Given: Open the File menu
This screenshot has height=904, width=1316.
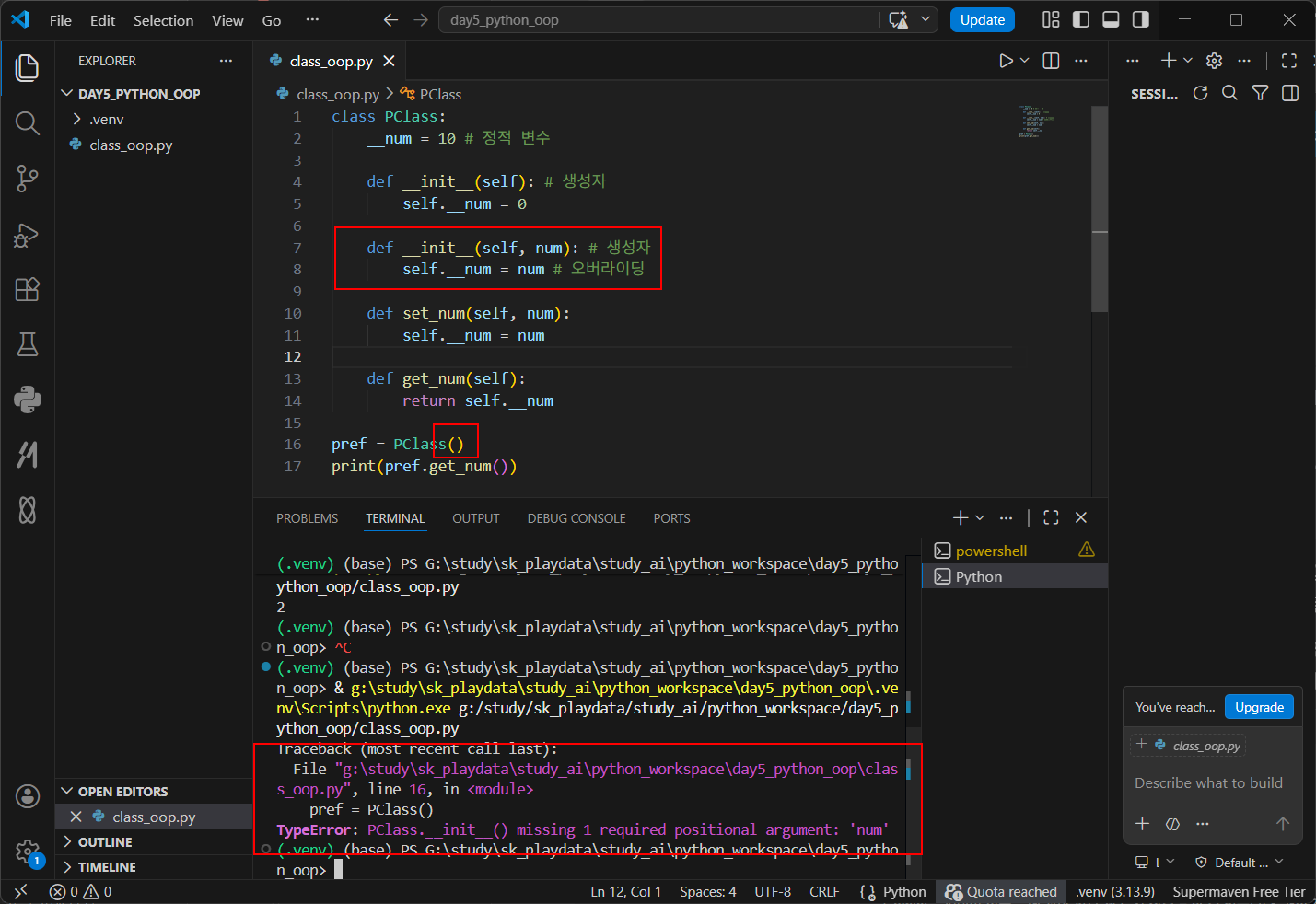Looking at the screenshot, I should tap(61, 20).
